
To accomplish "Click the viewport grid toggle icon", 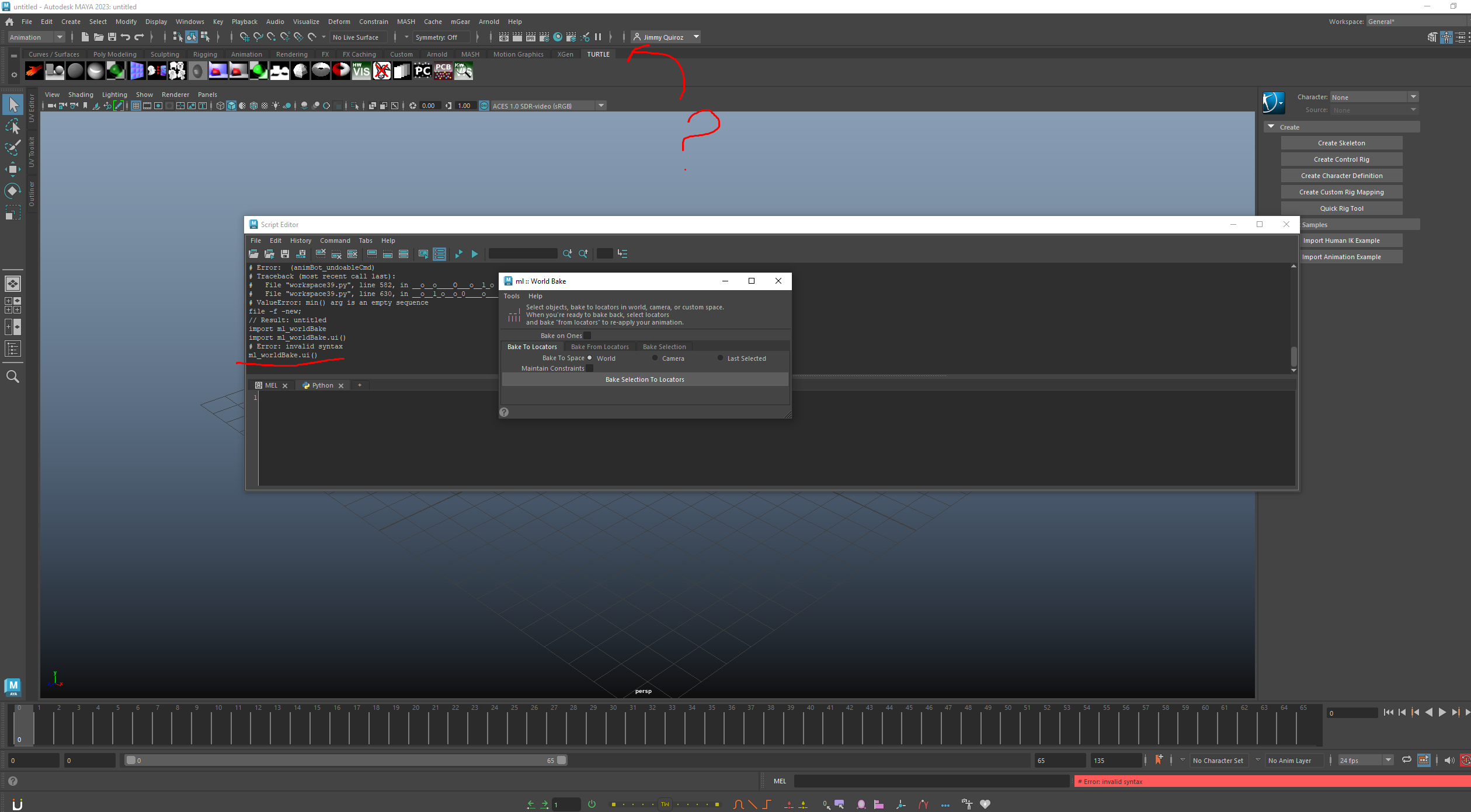I will click(x=135, y=106).
